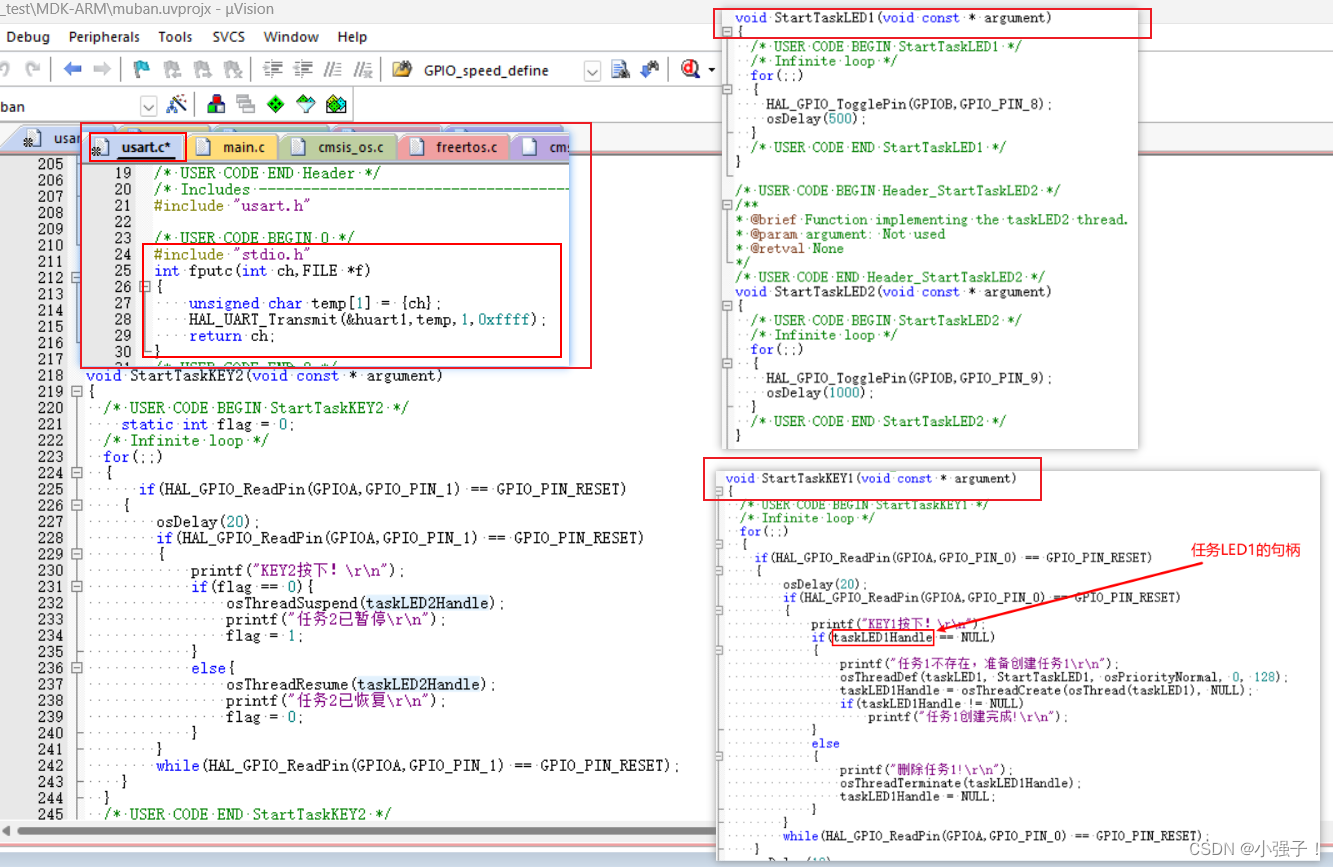Click taskLED1Handle in the StartTaskKEY1 if-condition
Viewport: 1333px width, 867px height.
(x=882, y=638)
